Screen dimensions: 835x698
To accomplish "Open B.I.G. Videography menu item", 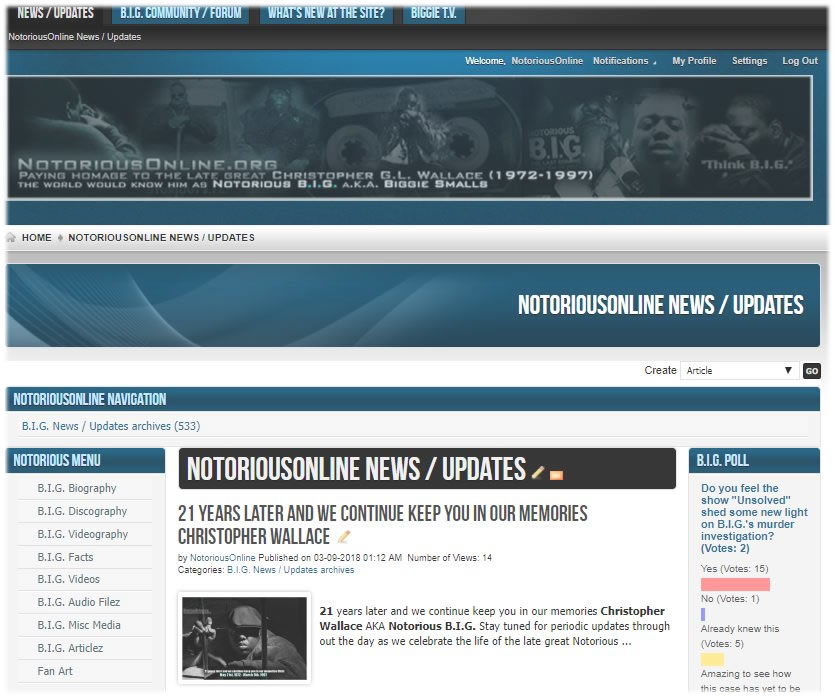I will [x=83, y=534].
